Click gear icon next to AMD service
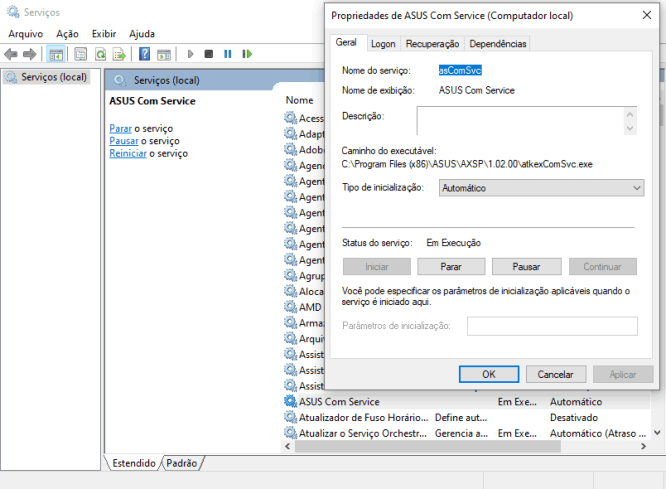Image resolution: width=666 pixels, height=489 pixels. point(291,307)
